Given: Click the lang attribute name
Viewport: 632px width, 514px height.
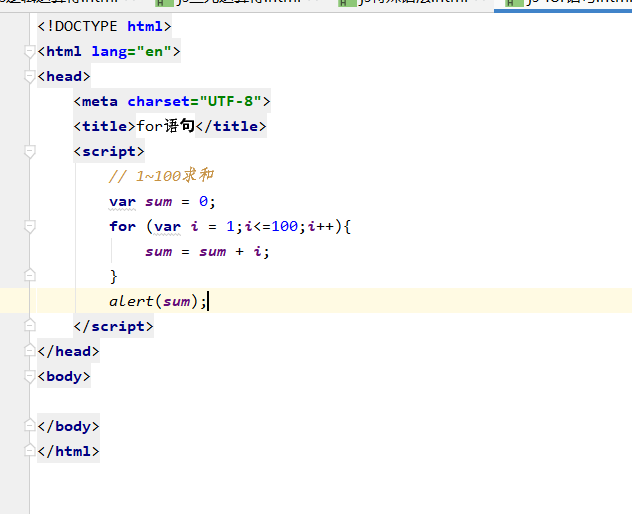Looking at the screenshot, I should (109, 52).
